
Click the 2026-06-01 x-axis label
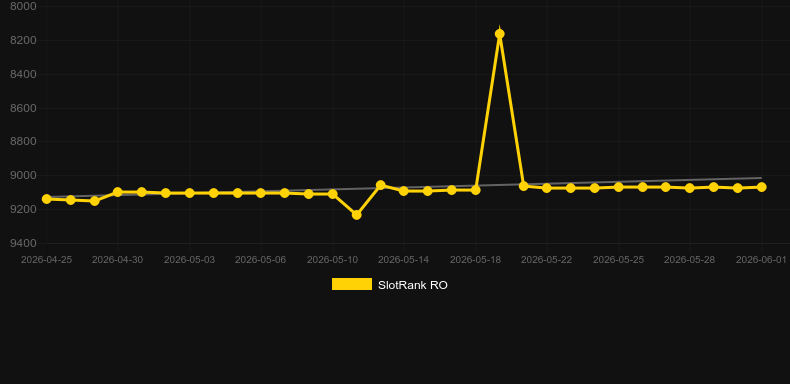click(x=761, y=260)
